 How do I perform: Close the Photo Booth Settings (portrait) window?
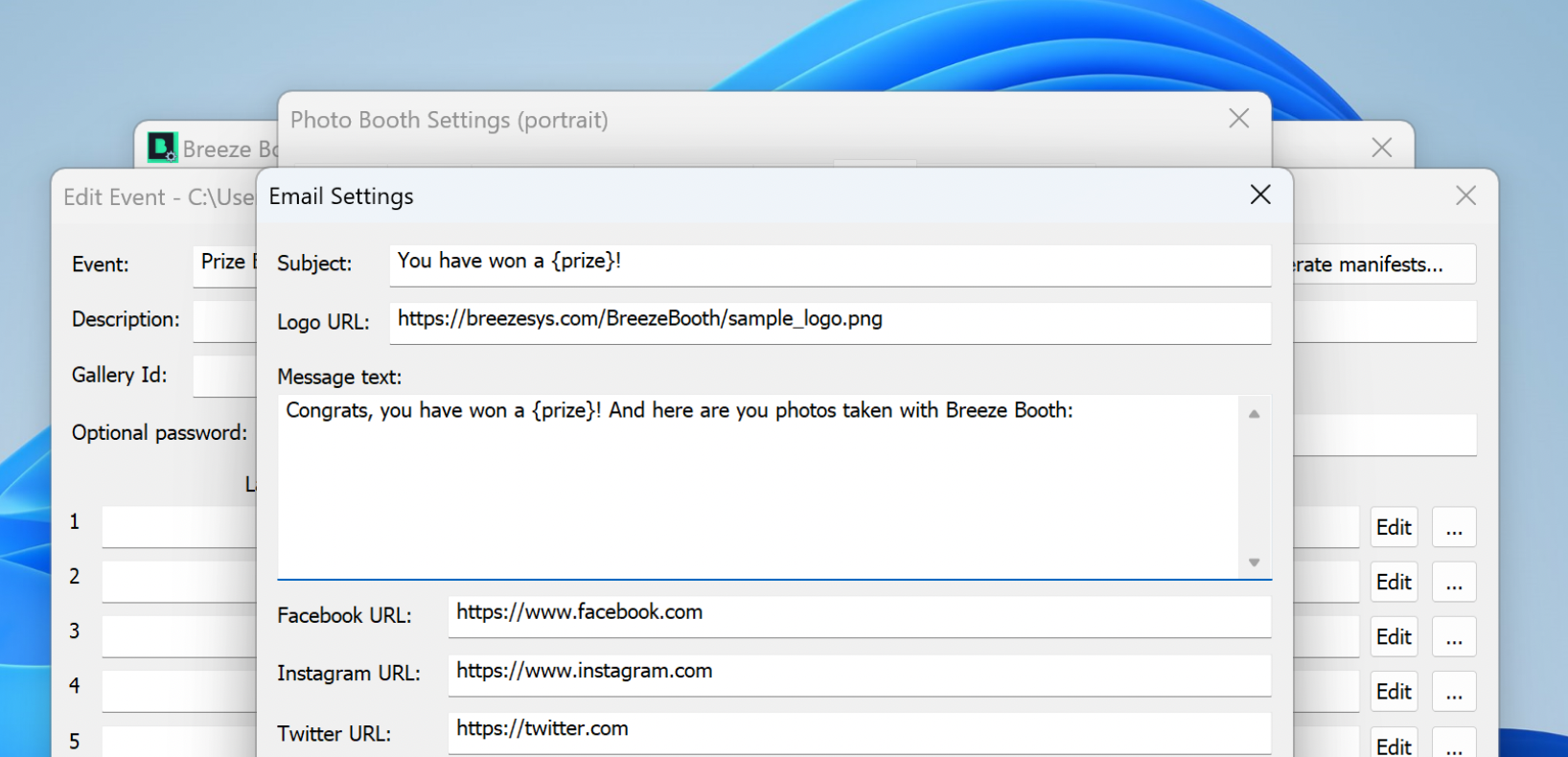pyautogui.click(x=1238, y=119)
